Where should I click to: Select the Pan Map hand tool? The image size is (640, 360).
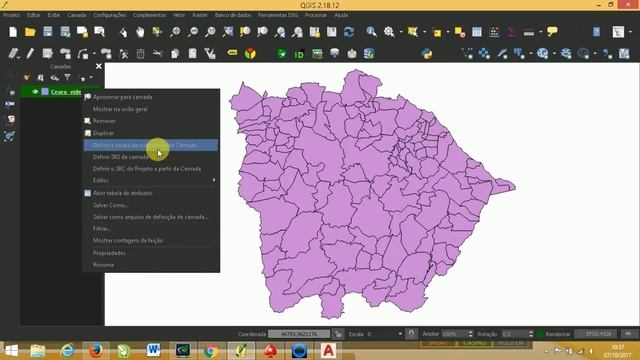point(140,32)
